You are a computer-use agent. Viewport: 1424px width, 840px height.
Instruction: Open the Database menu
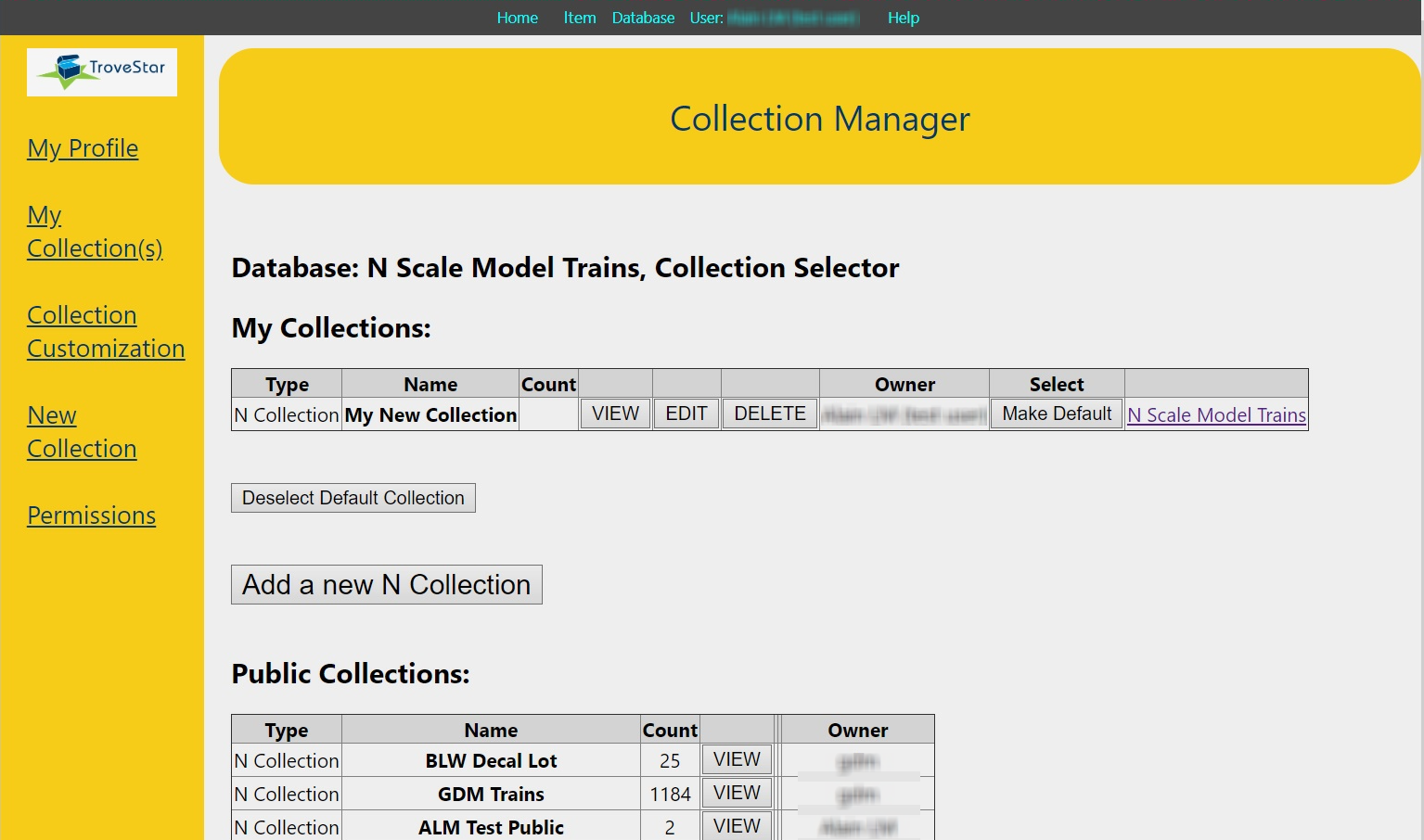point(643,18)
